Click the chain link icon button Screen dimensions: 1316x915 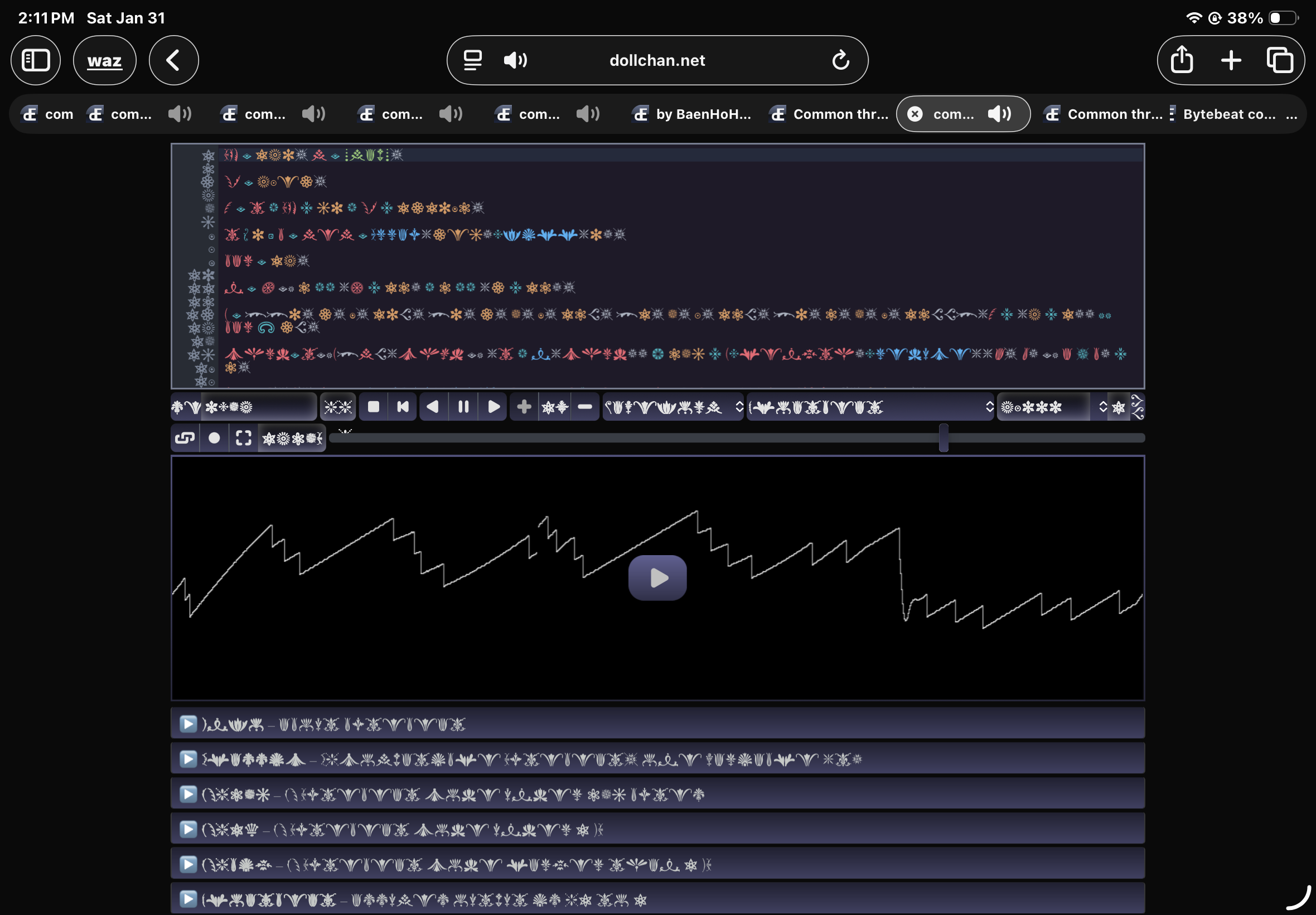click(185, 439)
